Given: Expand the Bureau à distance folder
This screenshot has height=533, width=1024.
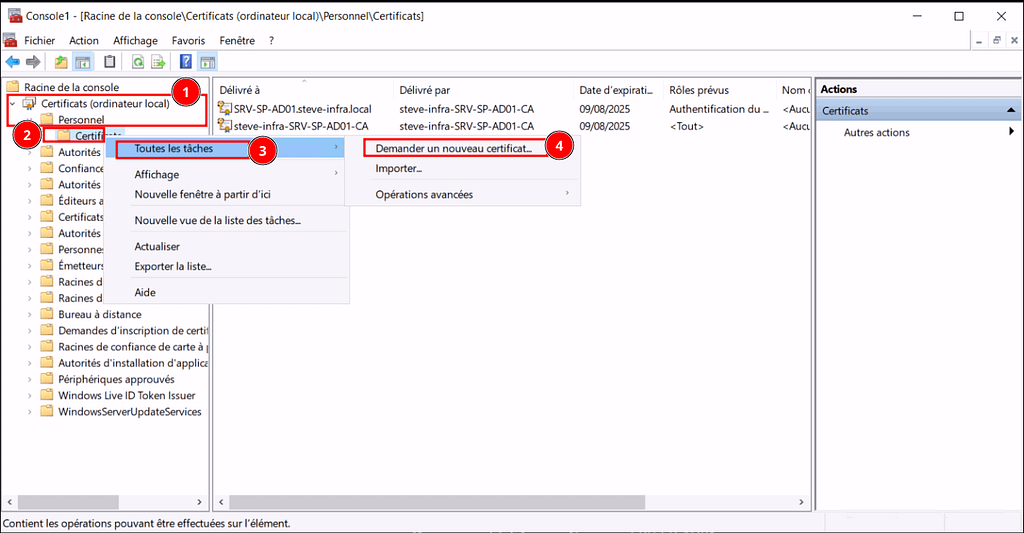Looking at the screenshot, I should (29, 314).
